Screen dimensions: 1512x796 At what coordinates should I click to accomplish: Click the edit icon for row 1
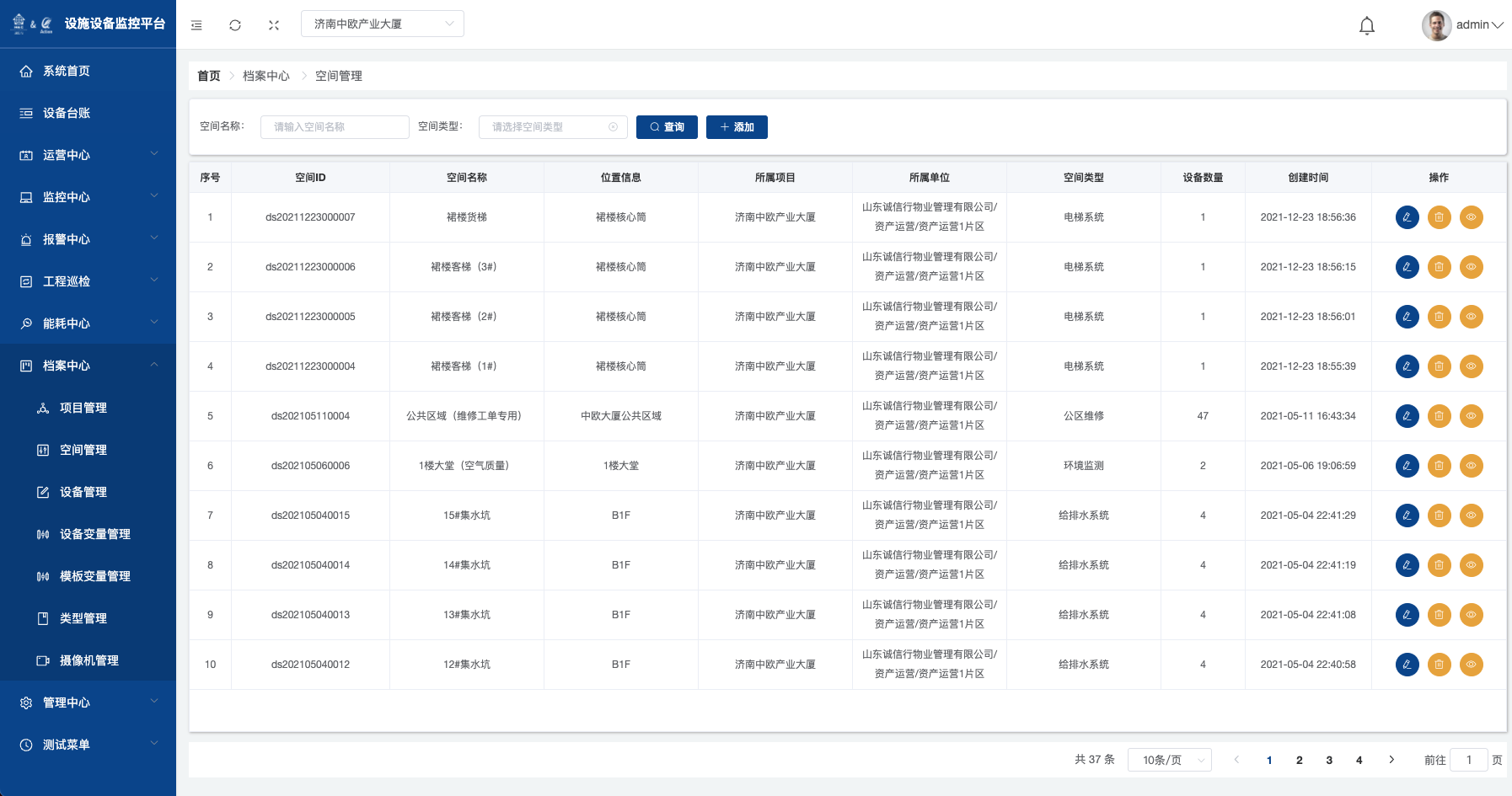[x=1407, y=217]
